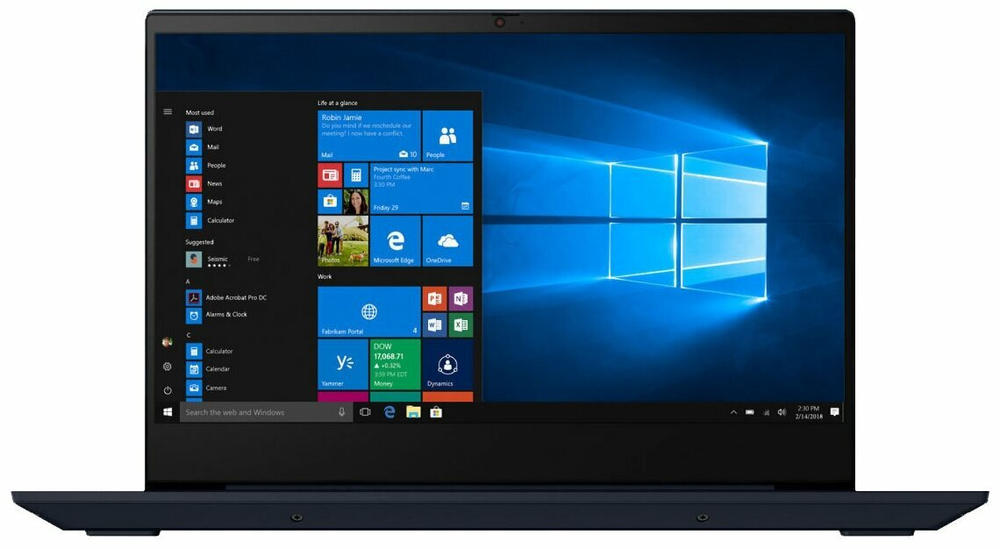Open Settings gear in Start menu

coord(168,367)
